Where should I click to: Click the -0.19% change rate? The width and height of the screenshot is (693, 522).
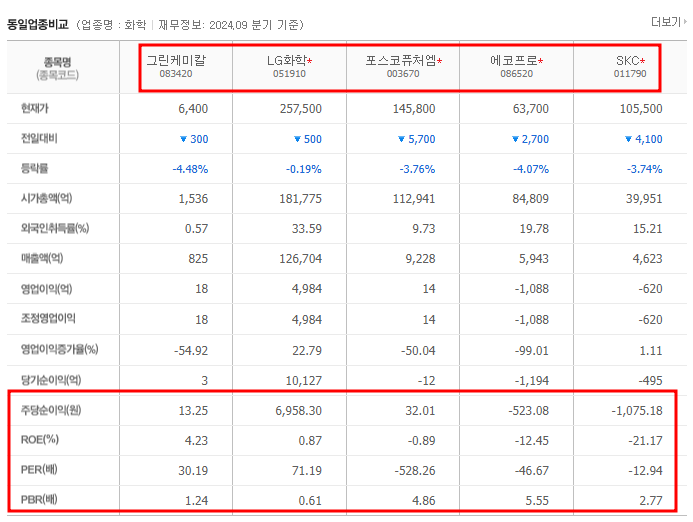[x=304, y=169]
